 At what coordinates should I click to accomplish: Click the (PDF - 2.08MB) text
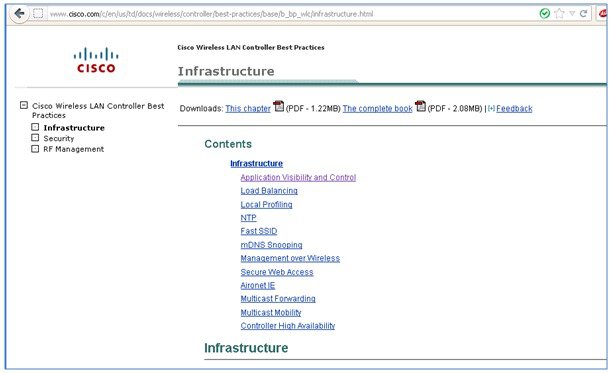(x=455, y=109)
